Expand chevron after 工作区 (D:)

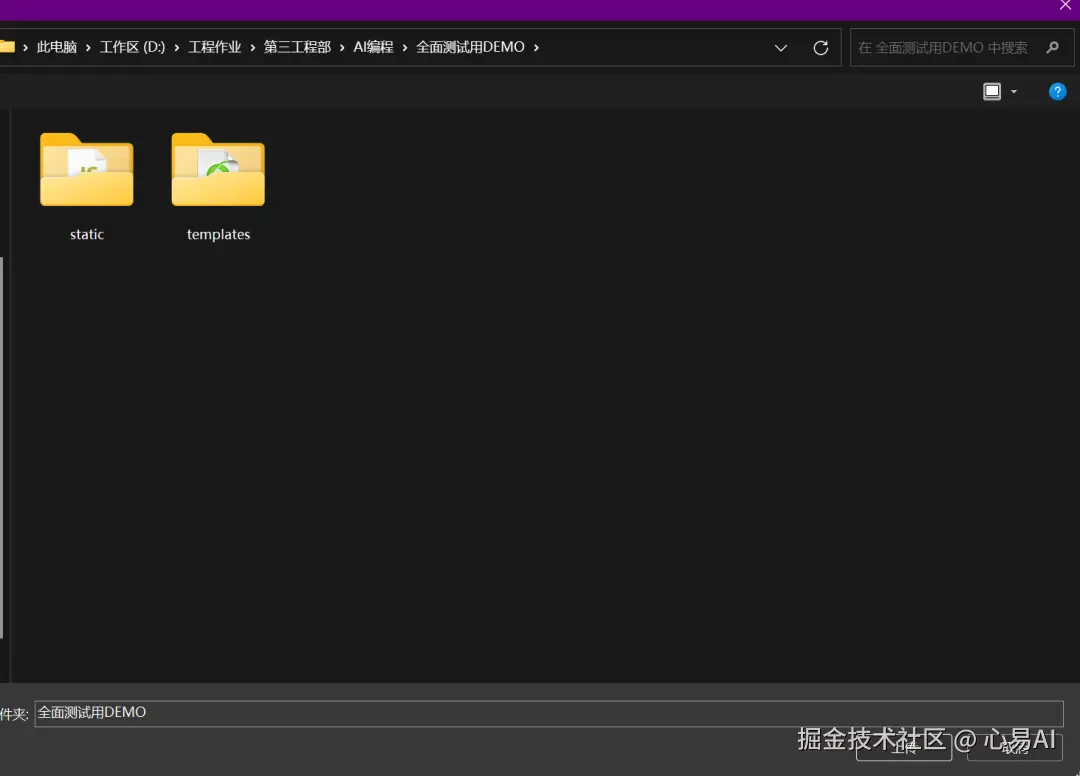pyautogui.click(x=176, y=48)
